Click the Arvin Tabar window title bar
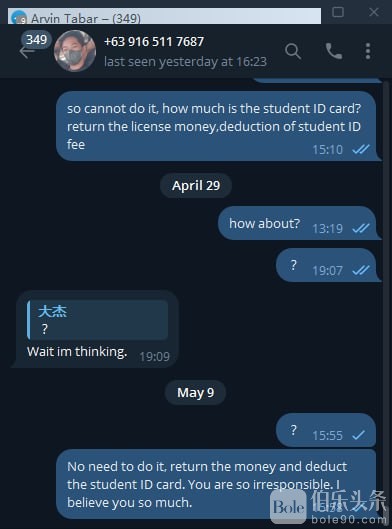 [164, 16]
